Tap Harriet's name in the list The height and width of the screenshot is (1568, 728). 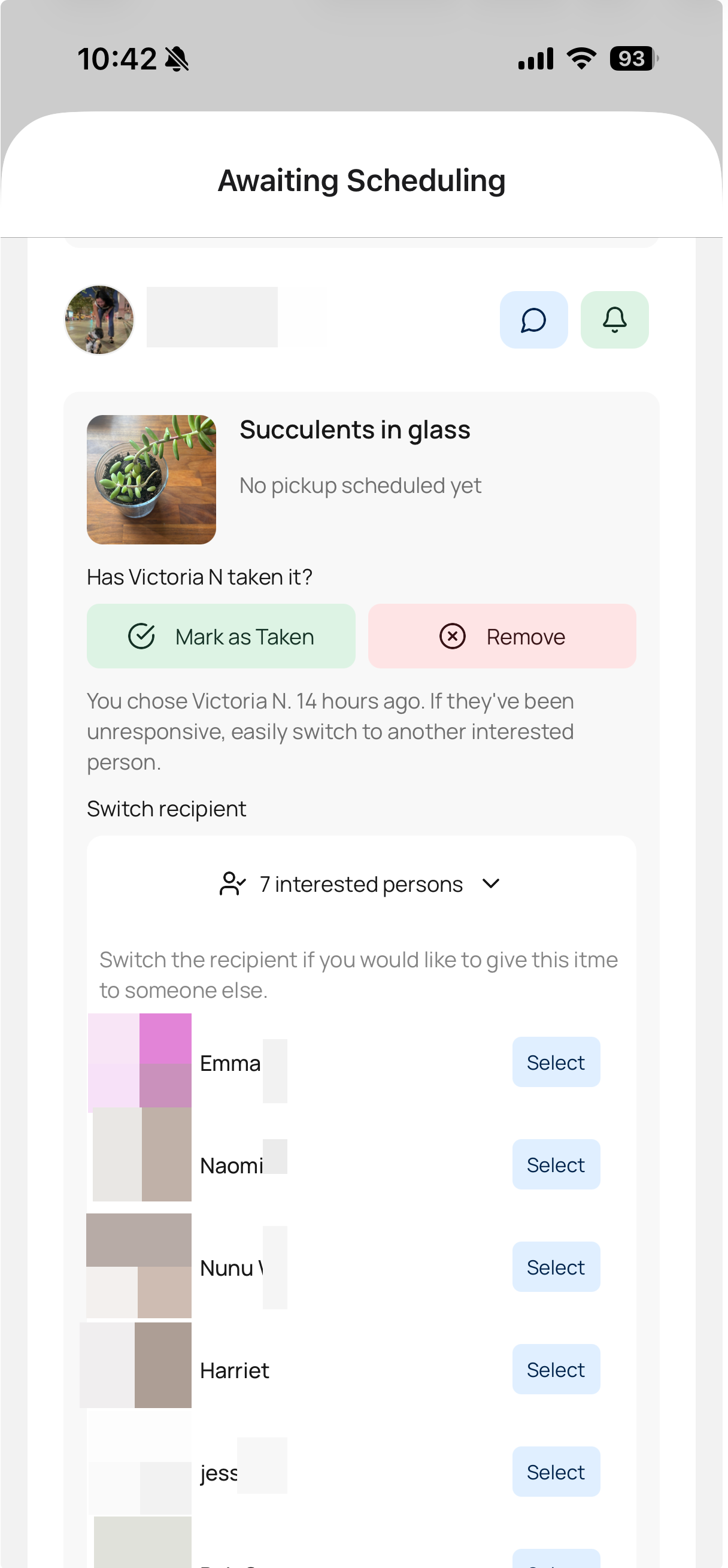pos(234,1370)
